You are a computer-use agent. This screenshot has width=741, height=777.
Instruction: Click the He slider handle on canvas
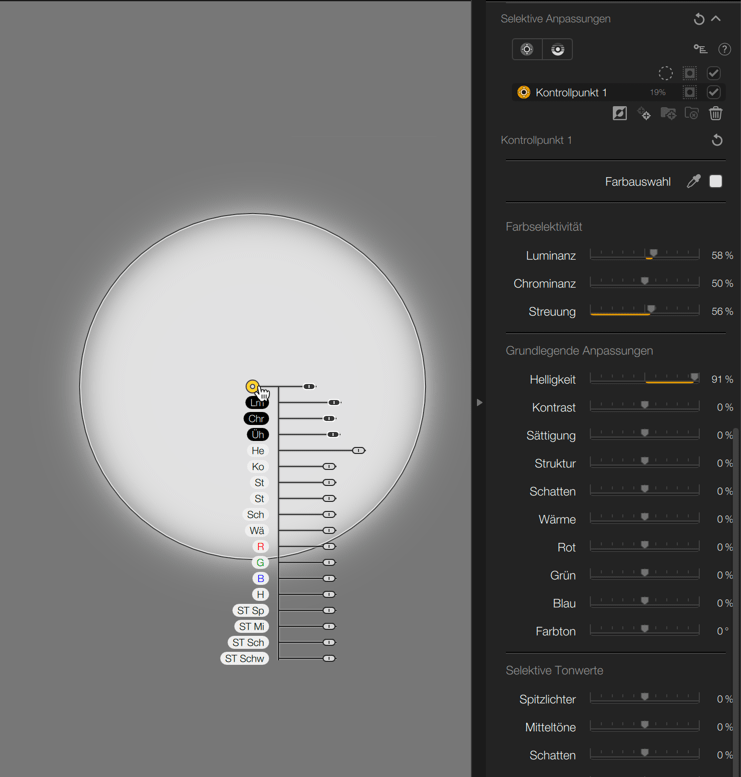359,450
